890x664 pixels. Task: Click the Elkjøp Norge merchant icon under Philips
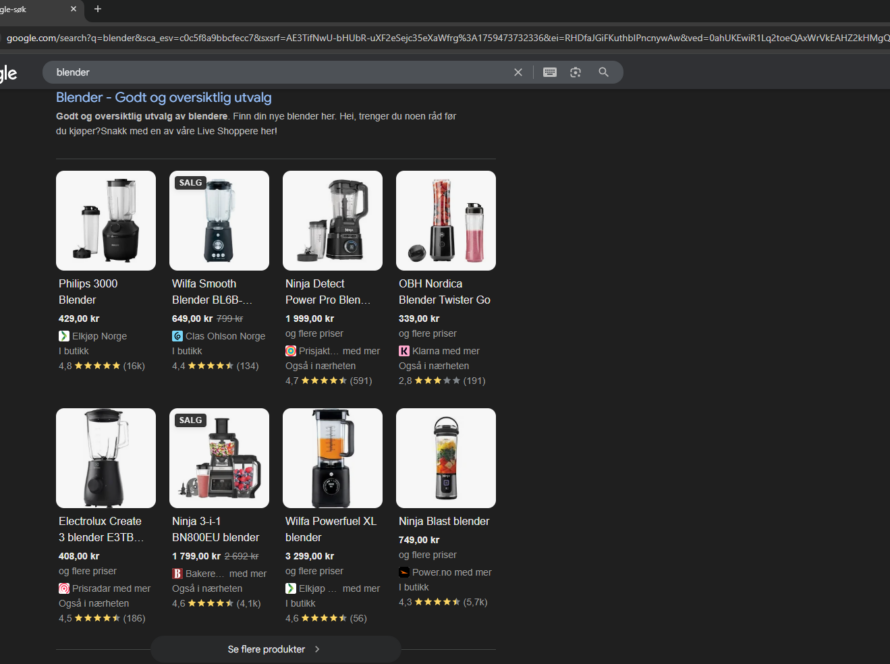[64, 337]
